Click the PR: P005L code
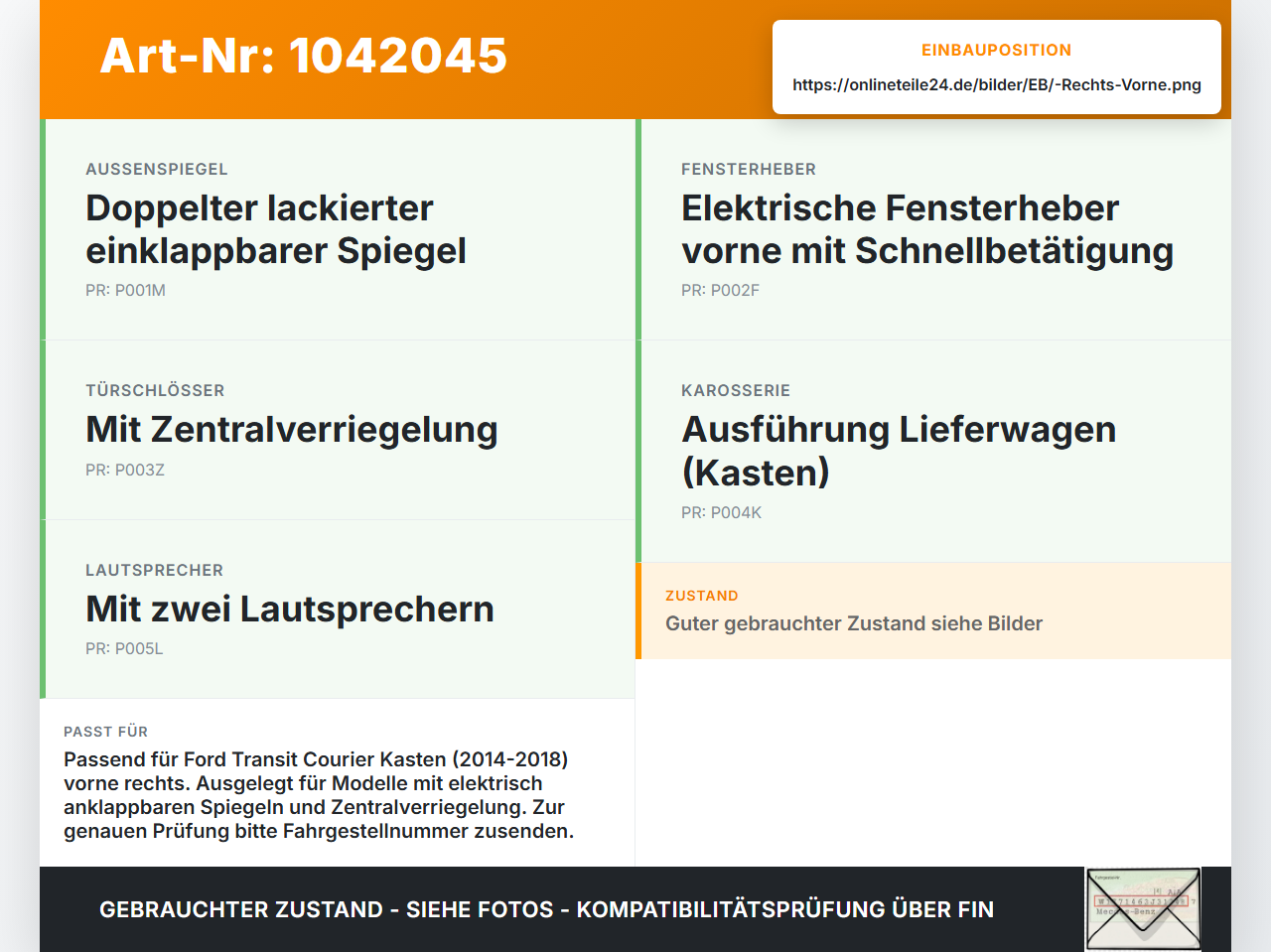 point(124,648)
